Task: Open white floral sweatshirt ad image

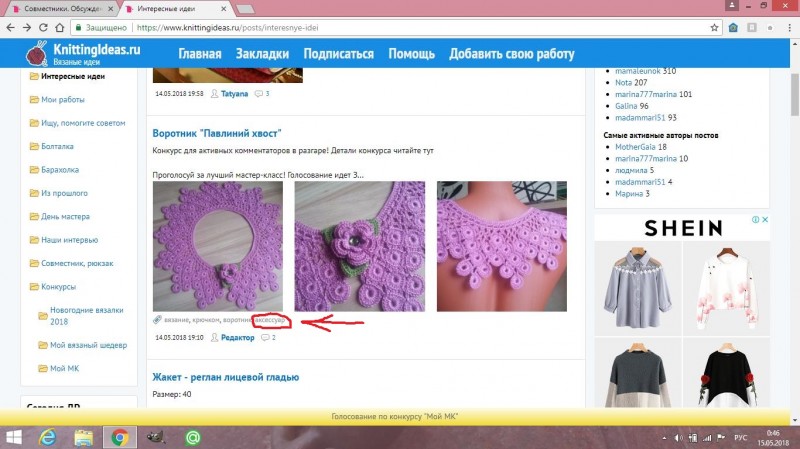Action: tap(727, 288)
